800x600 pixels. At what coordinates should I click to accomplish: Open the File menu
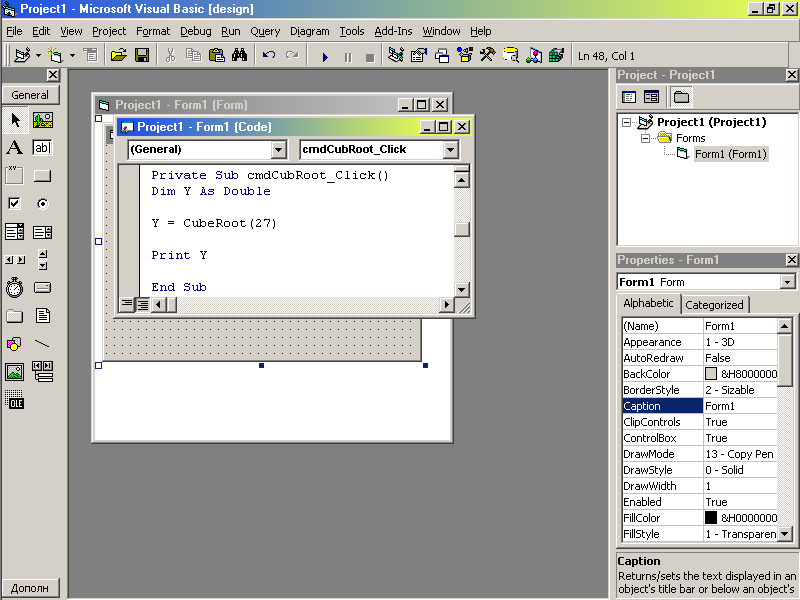click(x=14, y=31)
